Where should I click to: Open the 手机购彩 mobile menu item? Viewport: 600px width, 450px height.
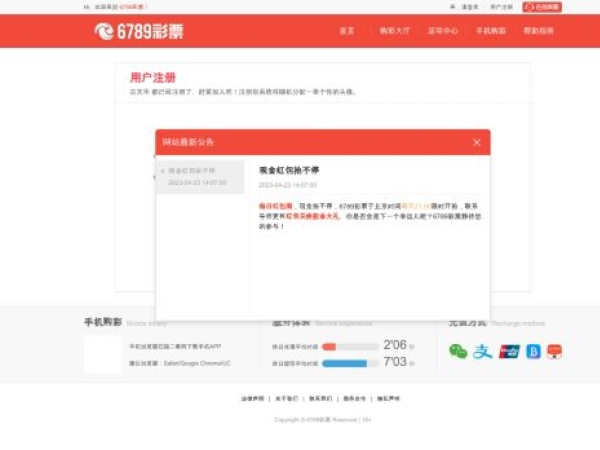(x=491, y=31)
